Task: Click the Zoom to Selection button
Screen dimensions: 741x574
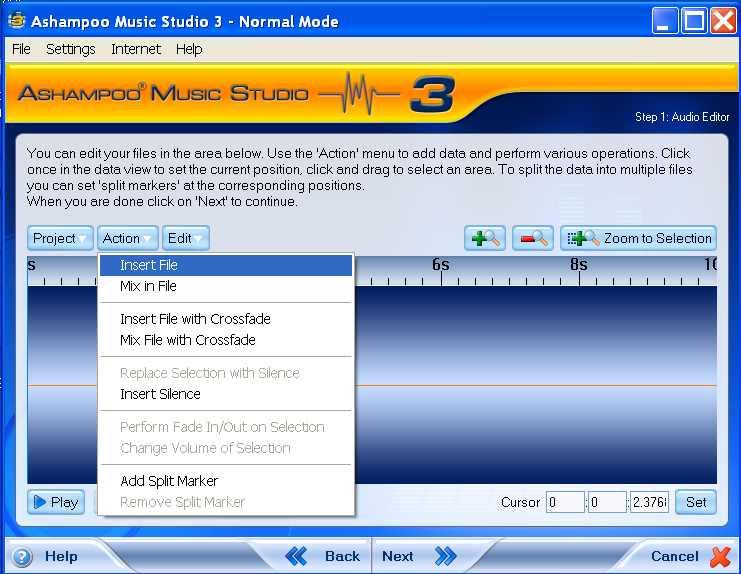Action: pyautogui.click(x=638, y=238)
